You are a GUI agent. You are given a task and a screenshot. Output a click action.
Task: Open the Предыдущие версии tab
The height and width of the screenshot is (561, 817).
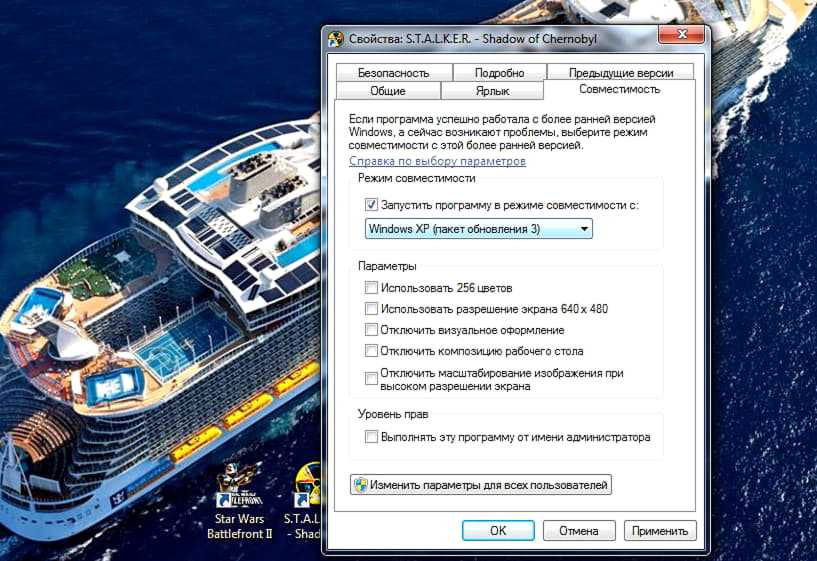(x=620, y=73)
